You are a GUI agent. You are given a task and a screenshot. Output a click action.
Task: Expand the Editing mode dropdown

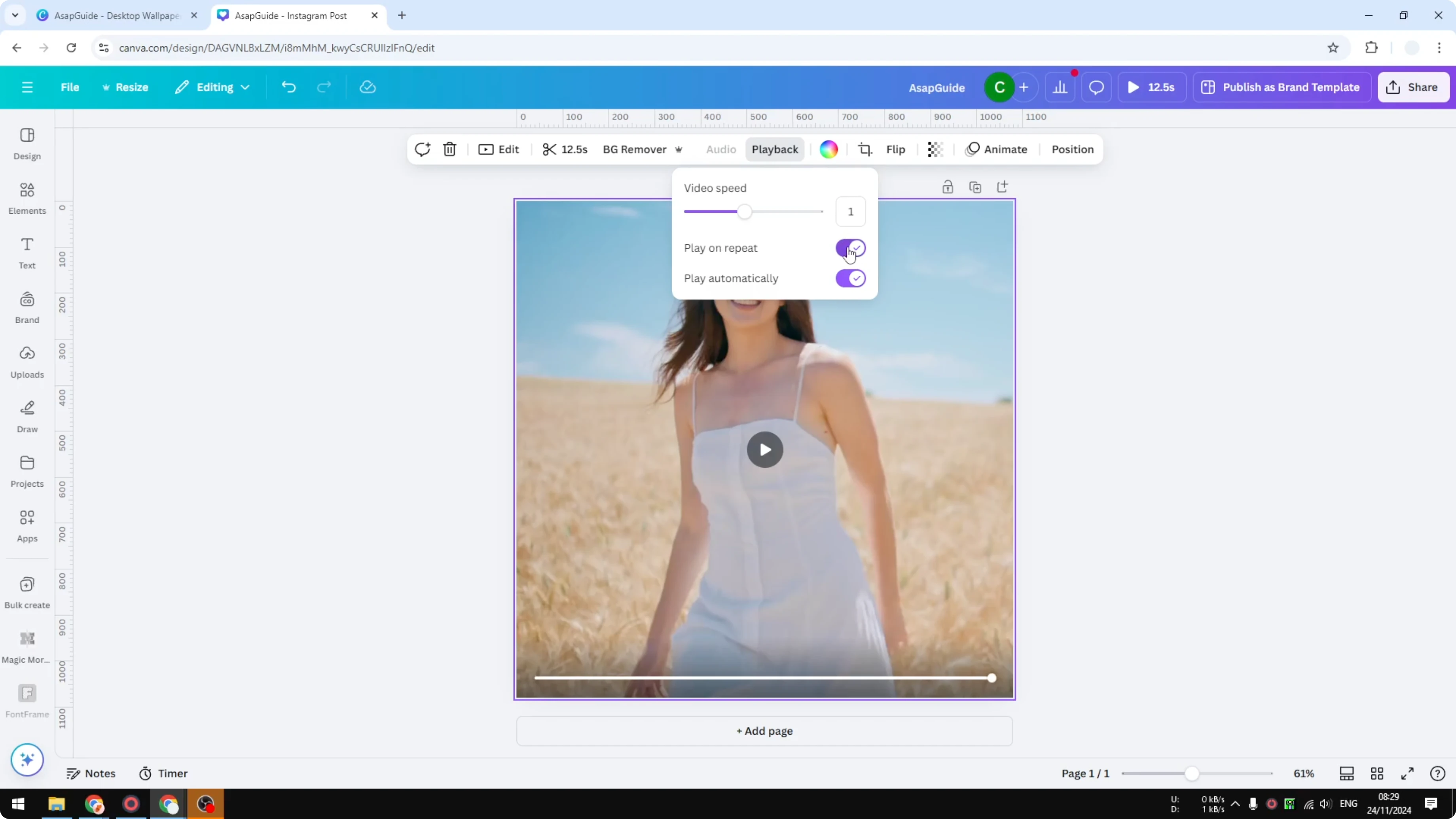click(x=212, y=87)
